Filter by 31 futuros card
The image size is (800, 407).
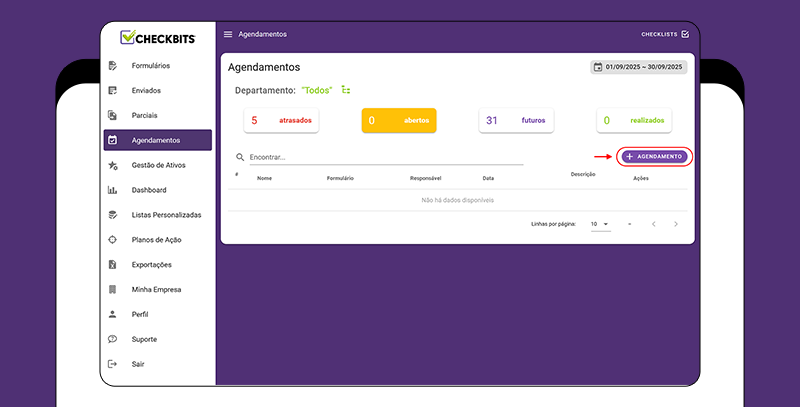point(516,120)
